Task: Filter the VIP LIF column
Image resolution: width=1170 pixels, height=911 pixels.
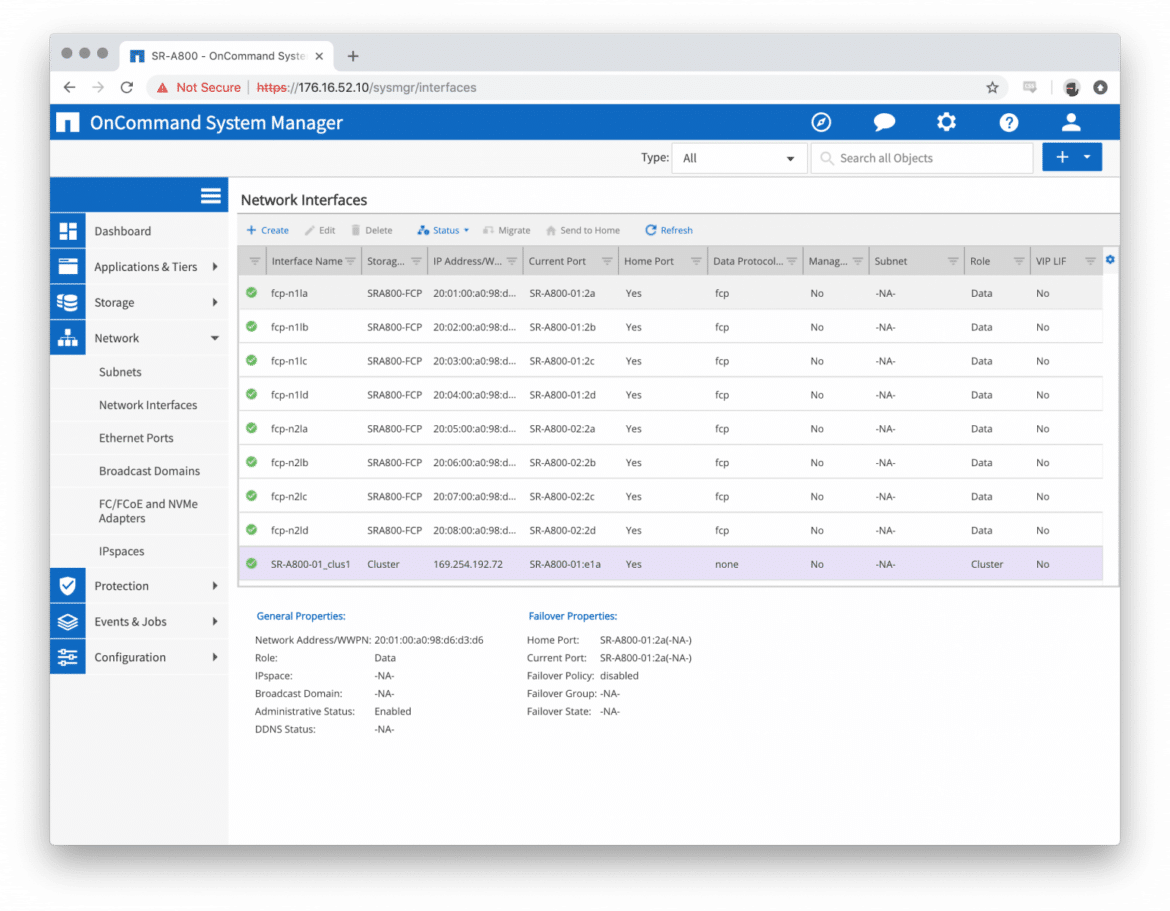Action: [x=1090, y=261]
